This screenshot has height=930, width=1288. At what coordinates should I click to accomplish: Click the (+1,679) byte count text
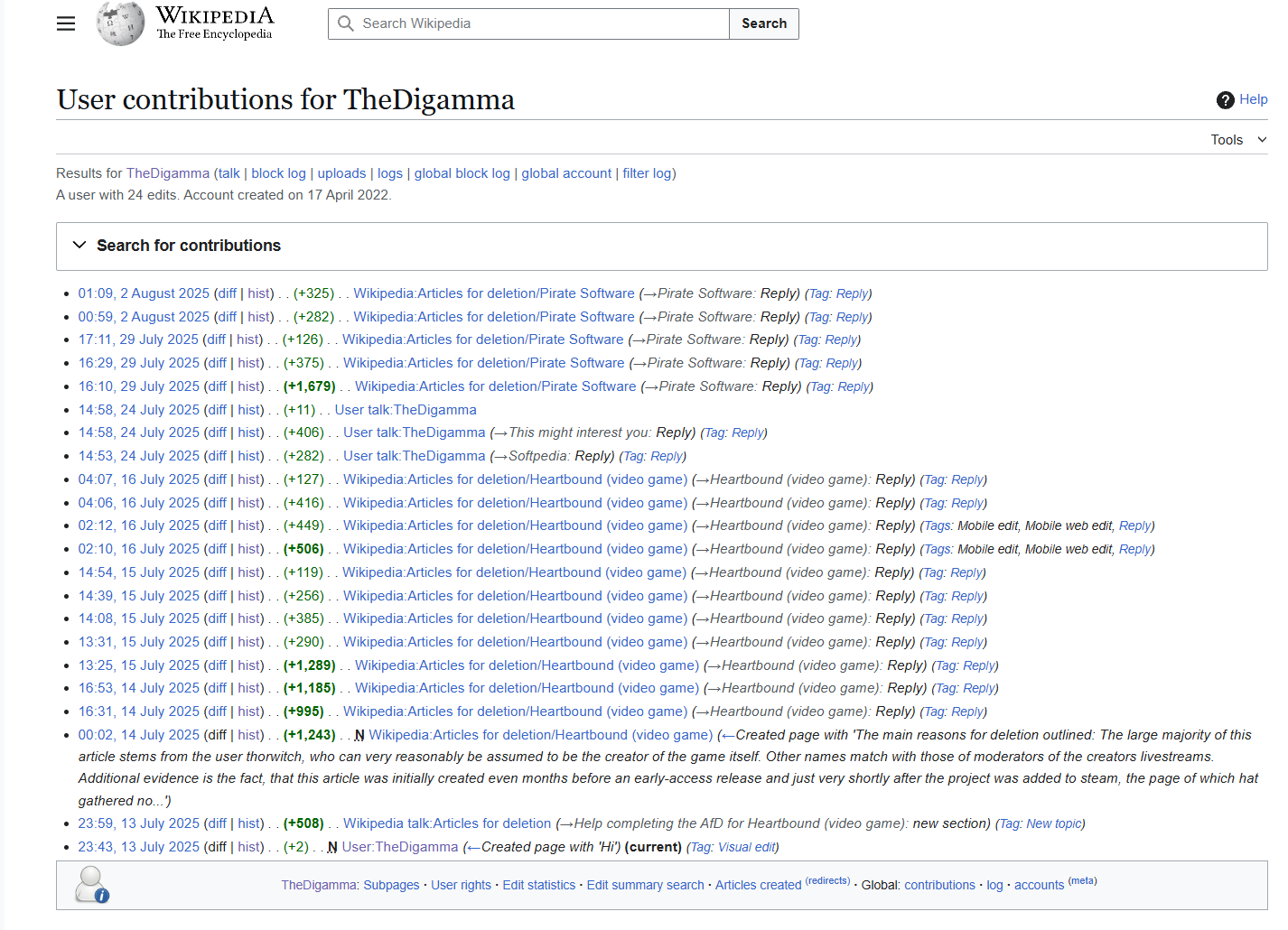tap(310, 386)
